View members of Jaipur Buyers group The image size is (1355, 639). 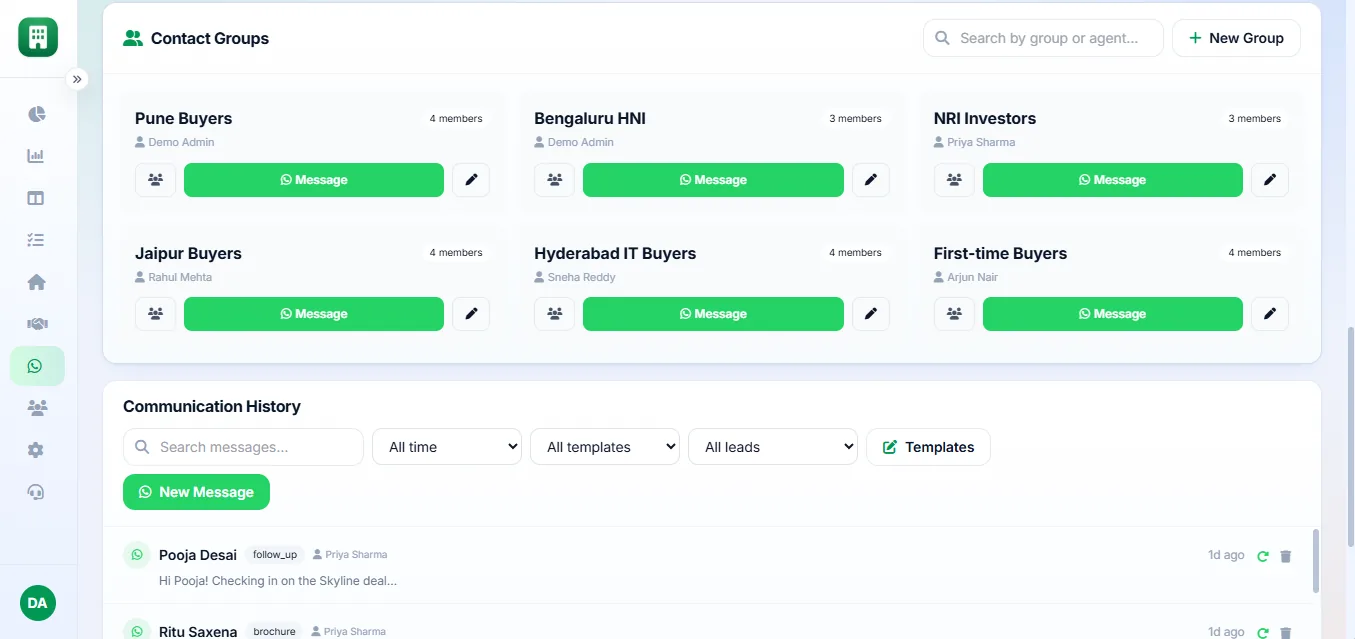(155, 314)
